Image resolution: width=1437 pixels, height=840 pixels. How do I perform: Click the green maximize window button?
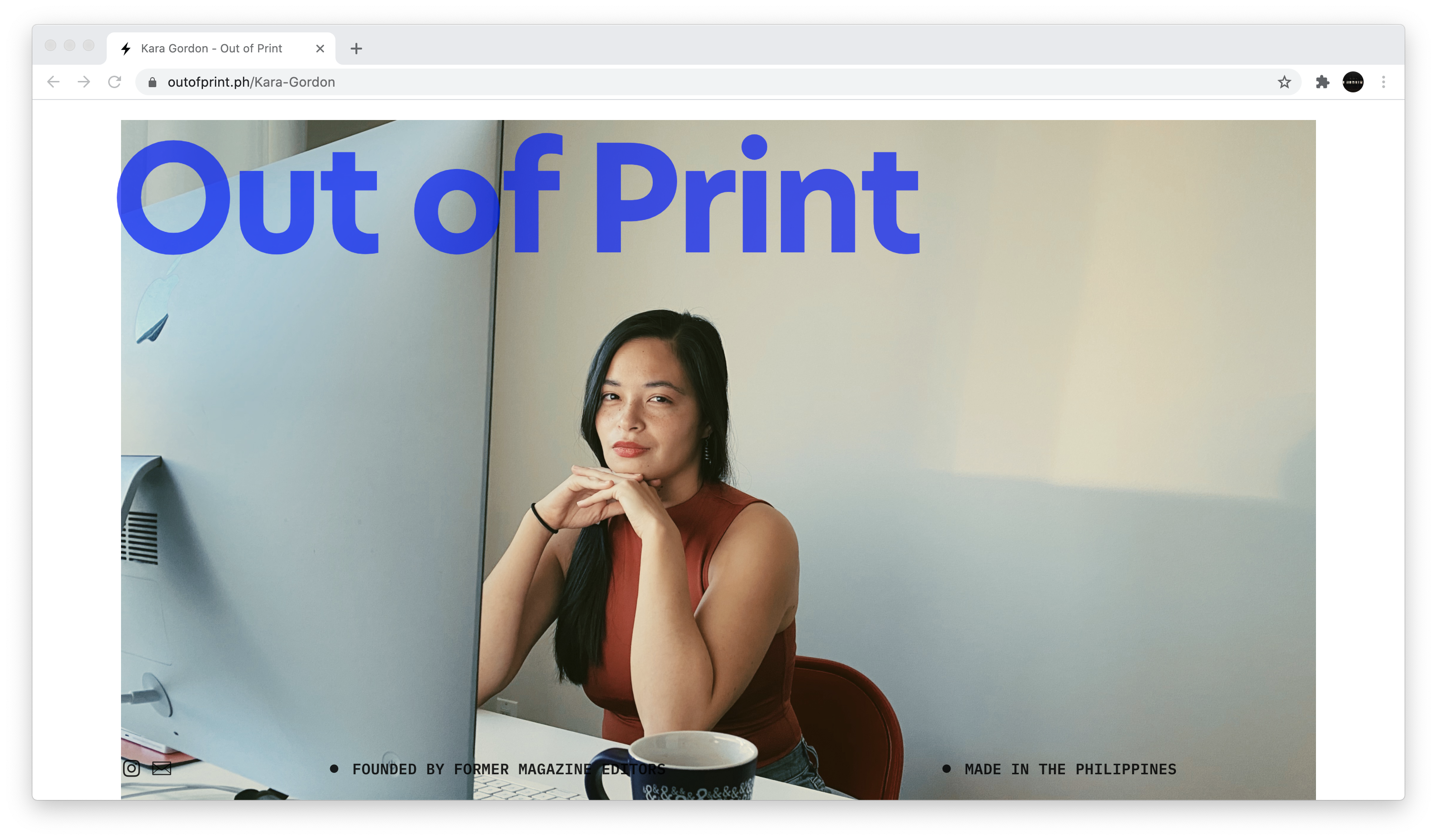click(x=89, y=46)
